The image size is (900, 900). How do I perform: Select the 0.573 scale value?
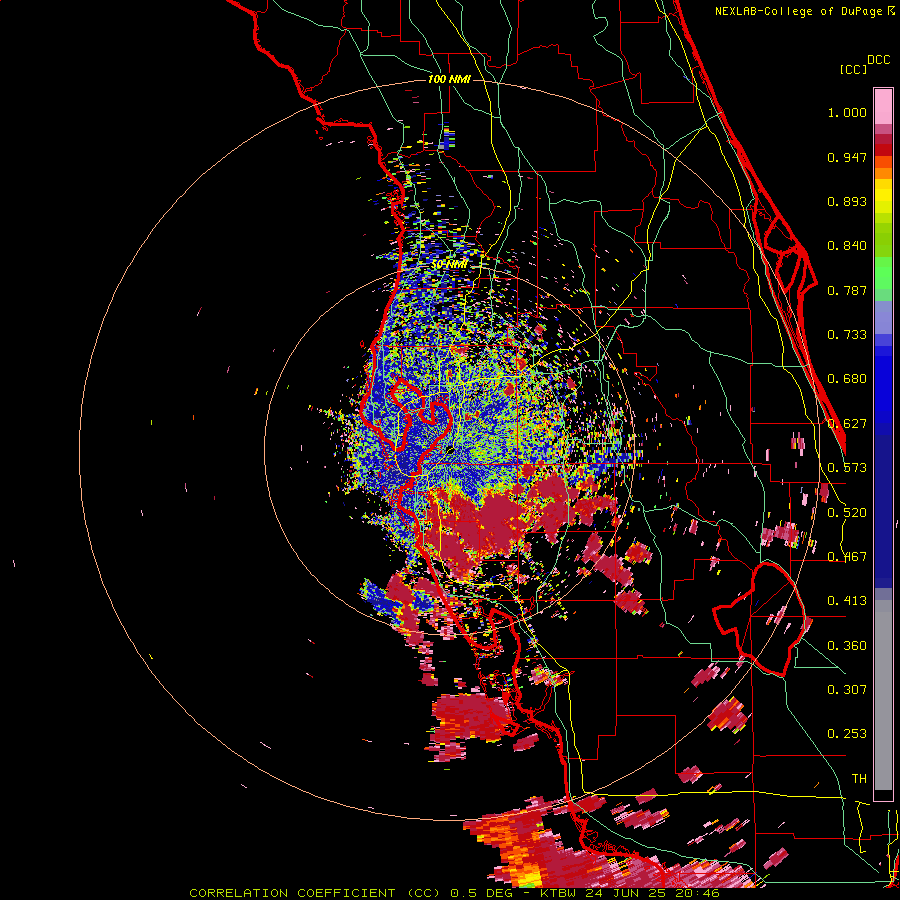[847, 468]
